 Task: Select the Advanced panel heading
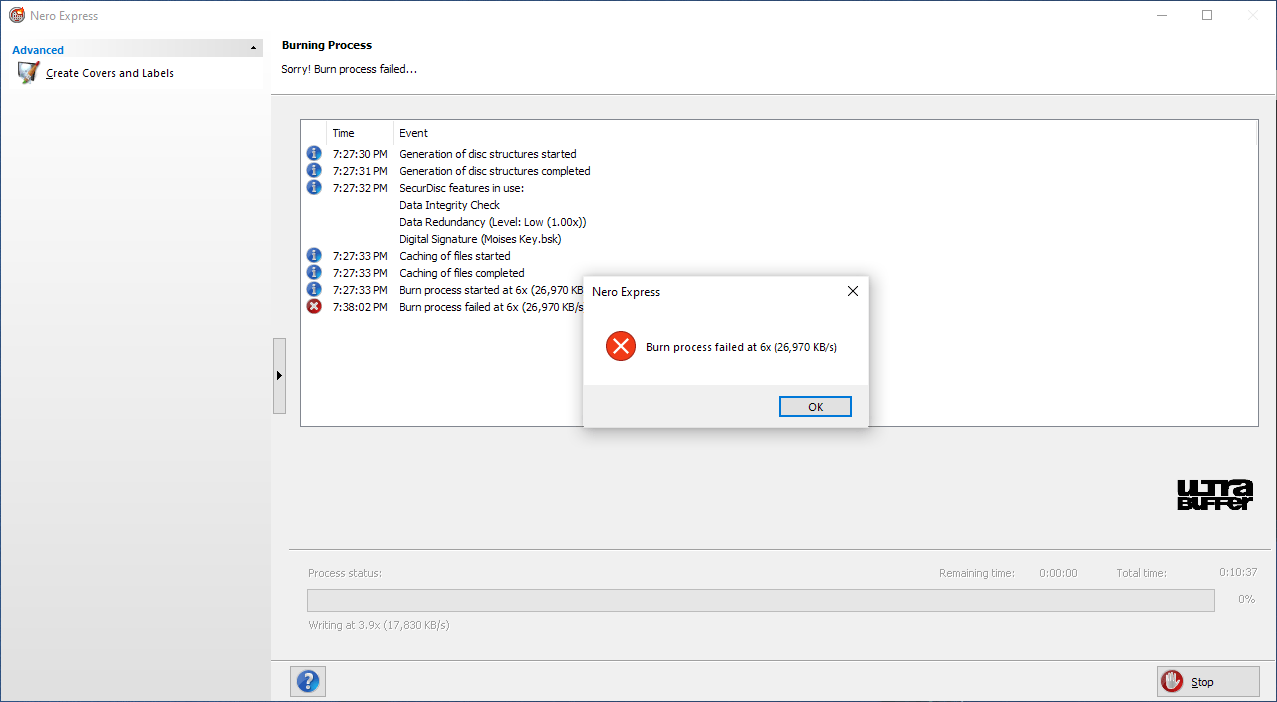point(38,50)
